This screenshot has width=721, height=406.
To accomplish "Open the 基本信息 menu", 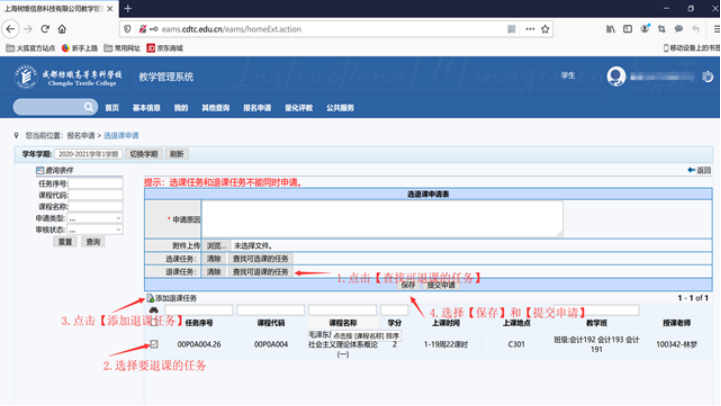I will [x=146, y=107].
